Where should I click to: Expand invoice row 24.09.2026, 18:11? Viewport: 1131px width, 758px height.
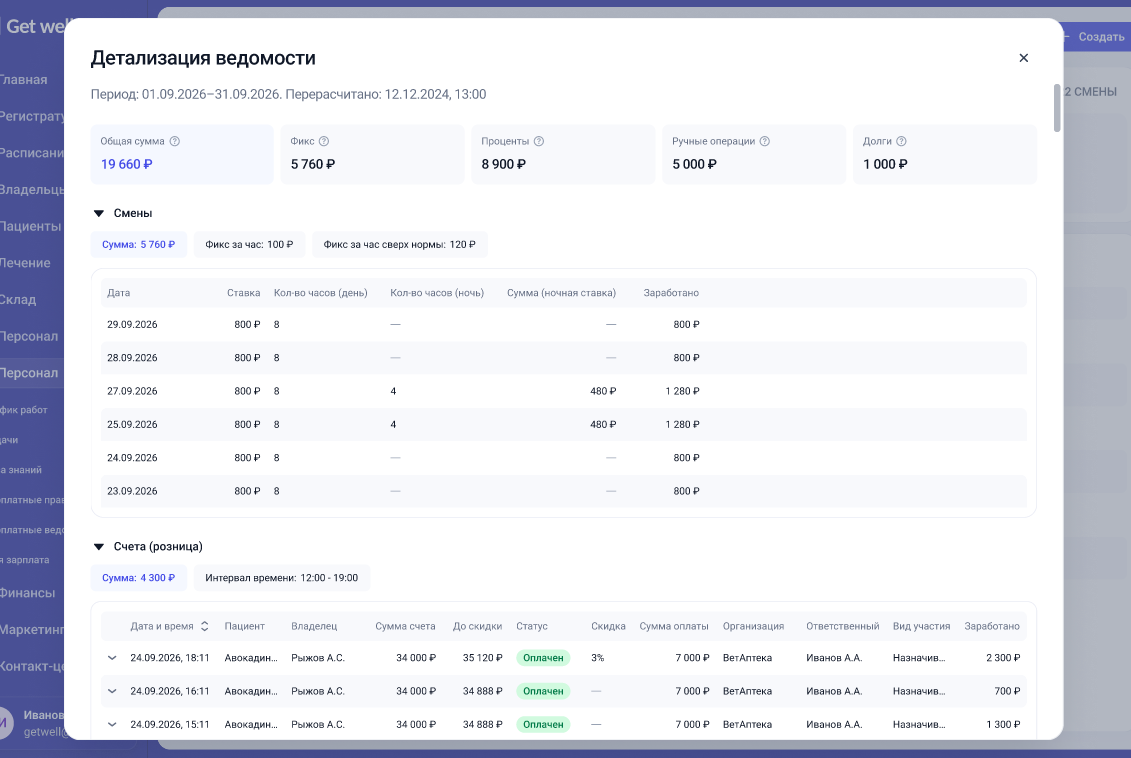click(112, 658)
